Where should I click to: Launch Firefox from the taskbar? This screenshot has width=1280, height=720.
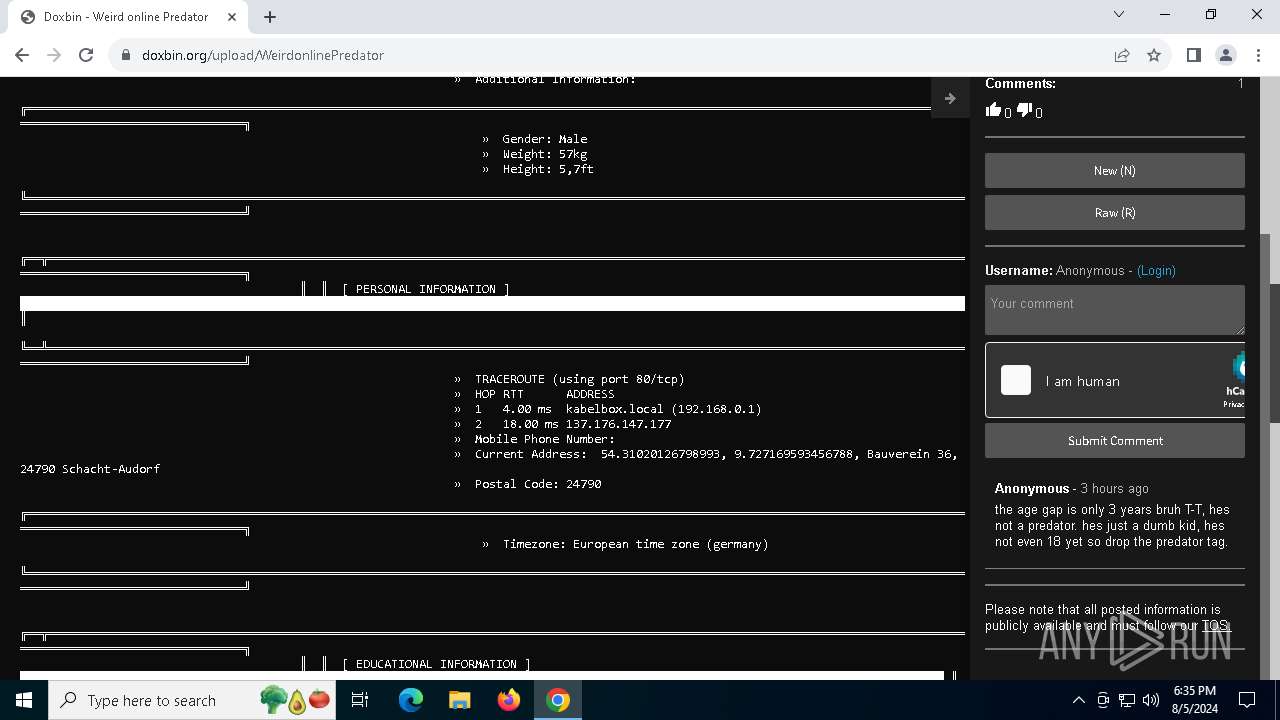508,700
